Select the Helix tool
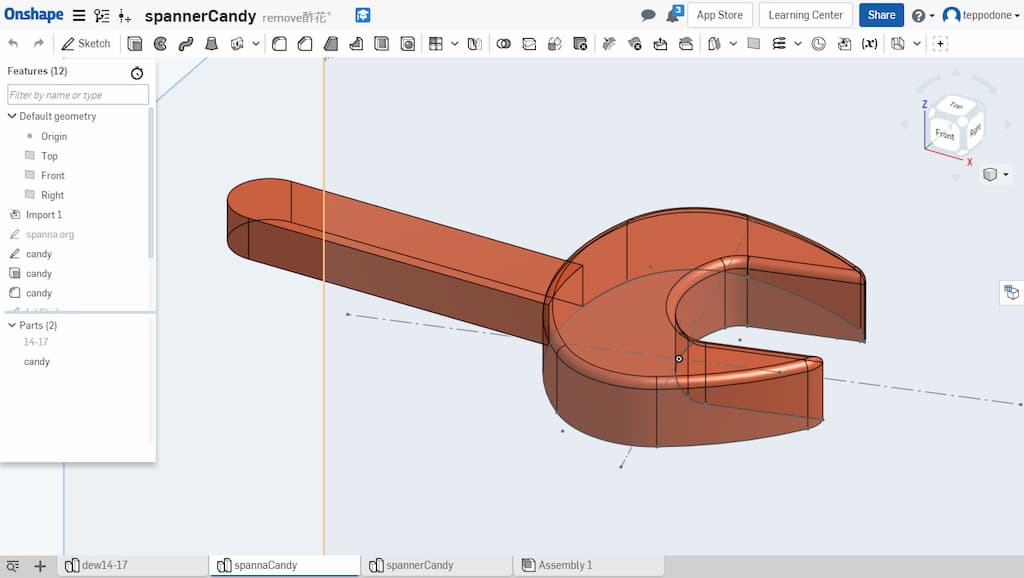1024x578 pixels. tap(779, 44)
